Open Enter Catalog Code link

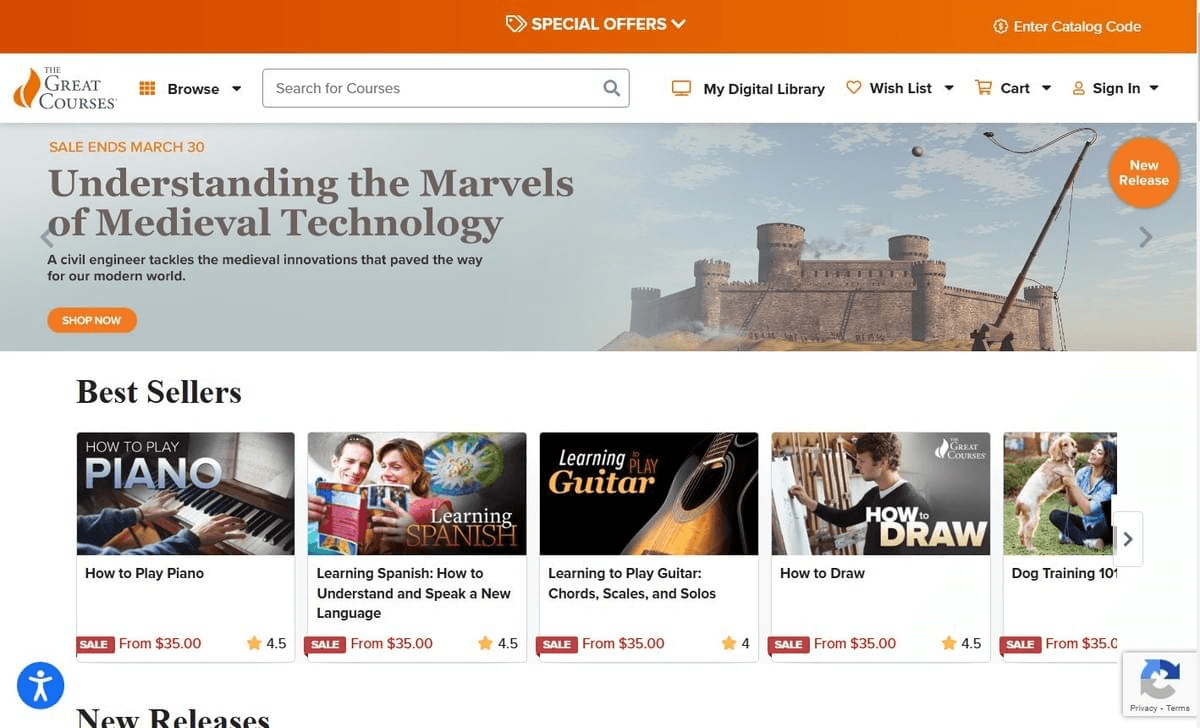click(x=1067, y=26)
